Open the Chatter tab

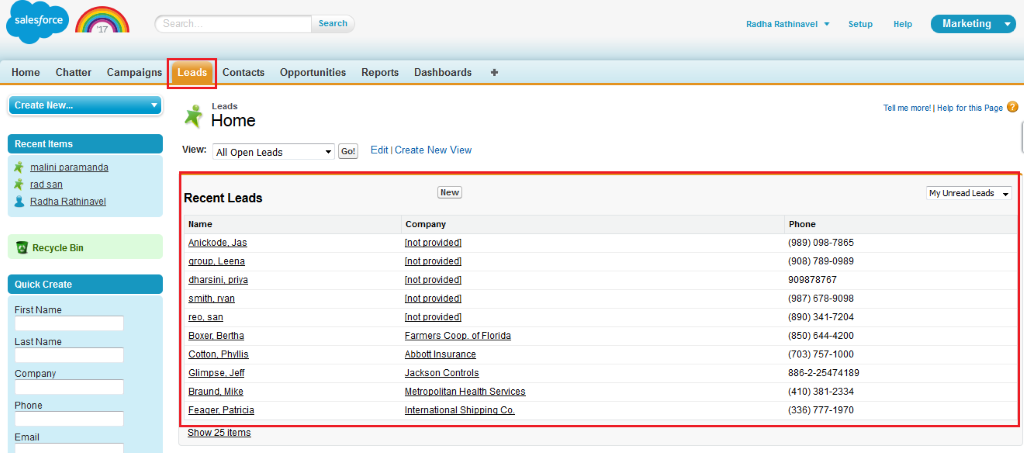click(x=73, y=72)
